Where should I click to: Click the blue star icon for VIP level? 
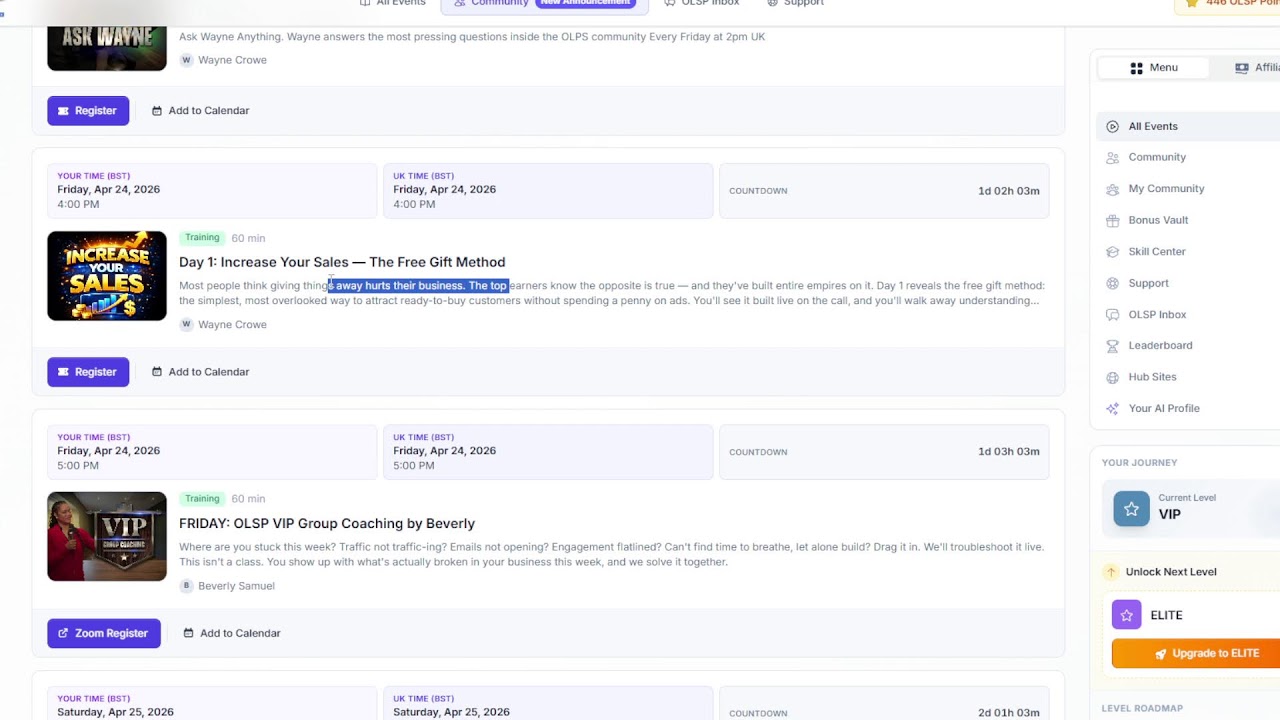(x=1131, y=509)
